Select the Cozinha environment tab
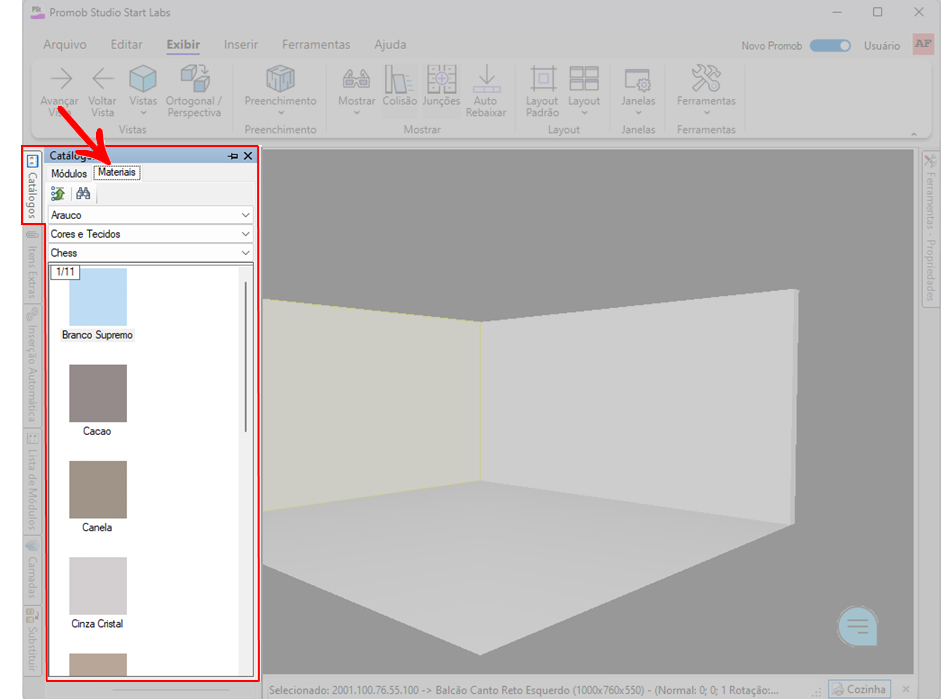 860,689
